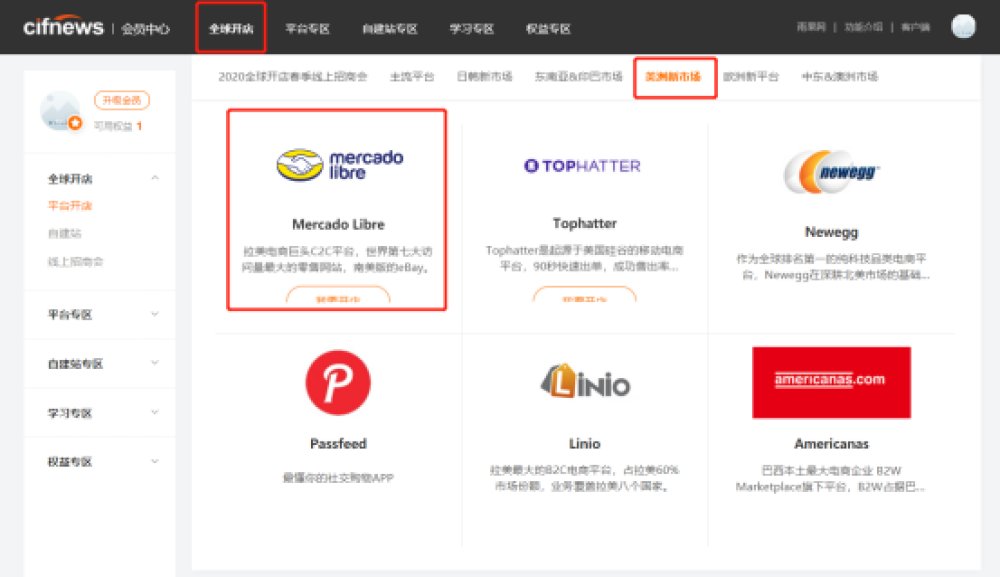Image resolution: width=1000 pixels, height=577 pixels.
Task: Open 权益专区 in the top navigation bar
Action: point(548,29)
